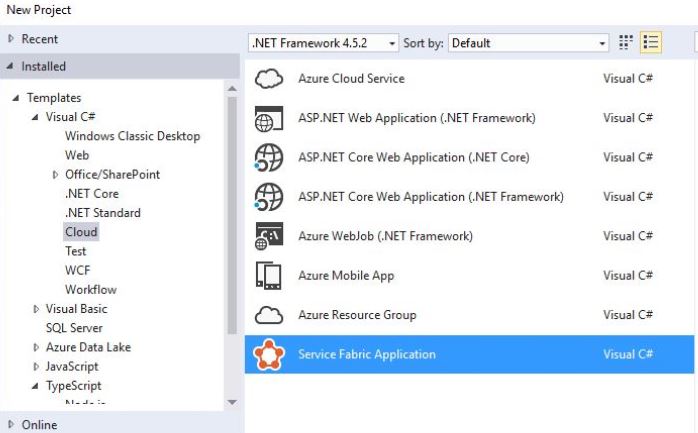Click the templates tree scrollbar down arrow
Image resolution: width=698 pixels, height=433 pixels.
[232, 402]
